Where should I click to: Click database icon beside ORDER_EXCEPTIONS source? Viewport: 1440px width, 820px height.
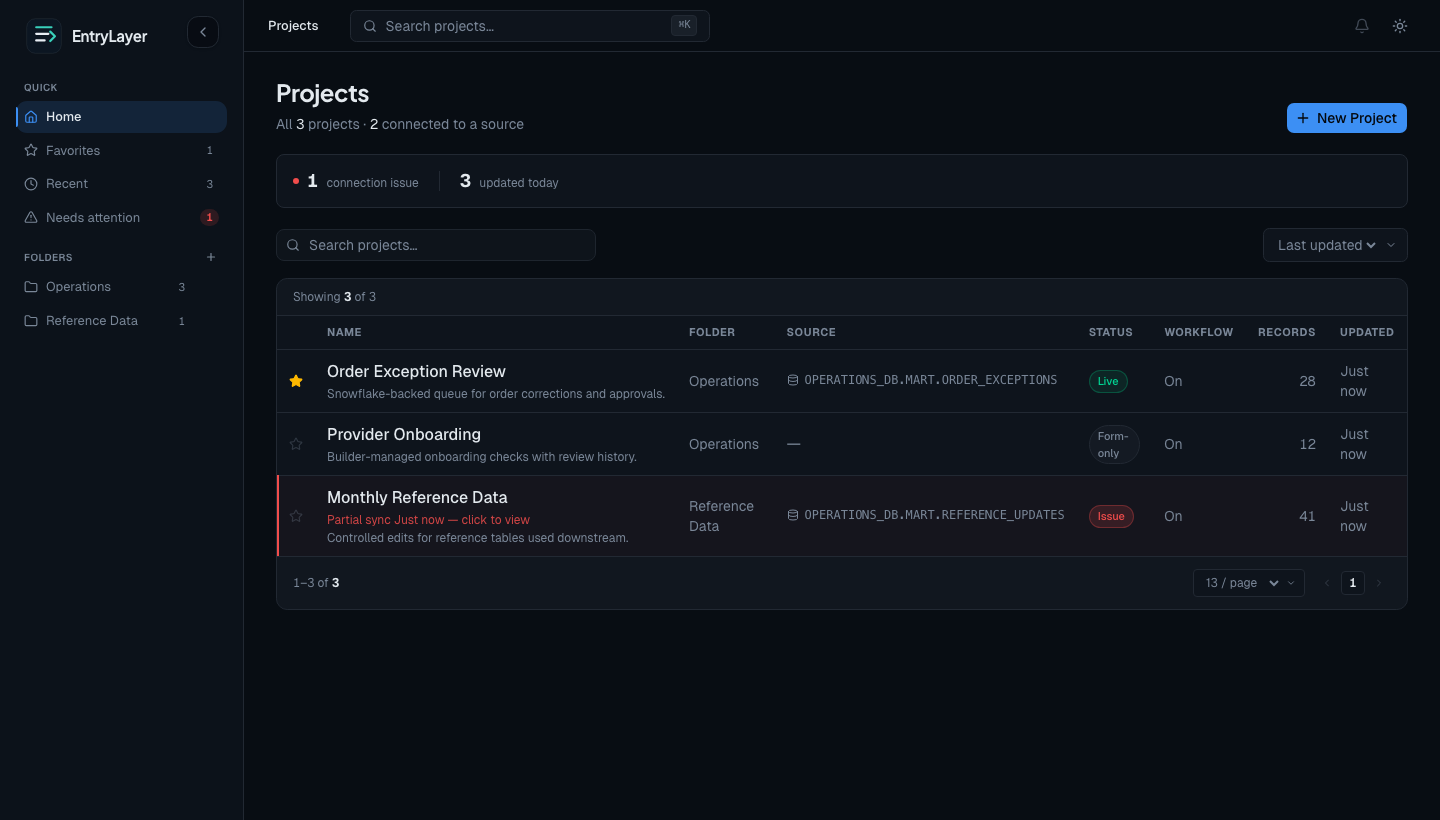pyautogui.click(x=793, y=380)
